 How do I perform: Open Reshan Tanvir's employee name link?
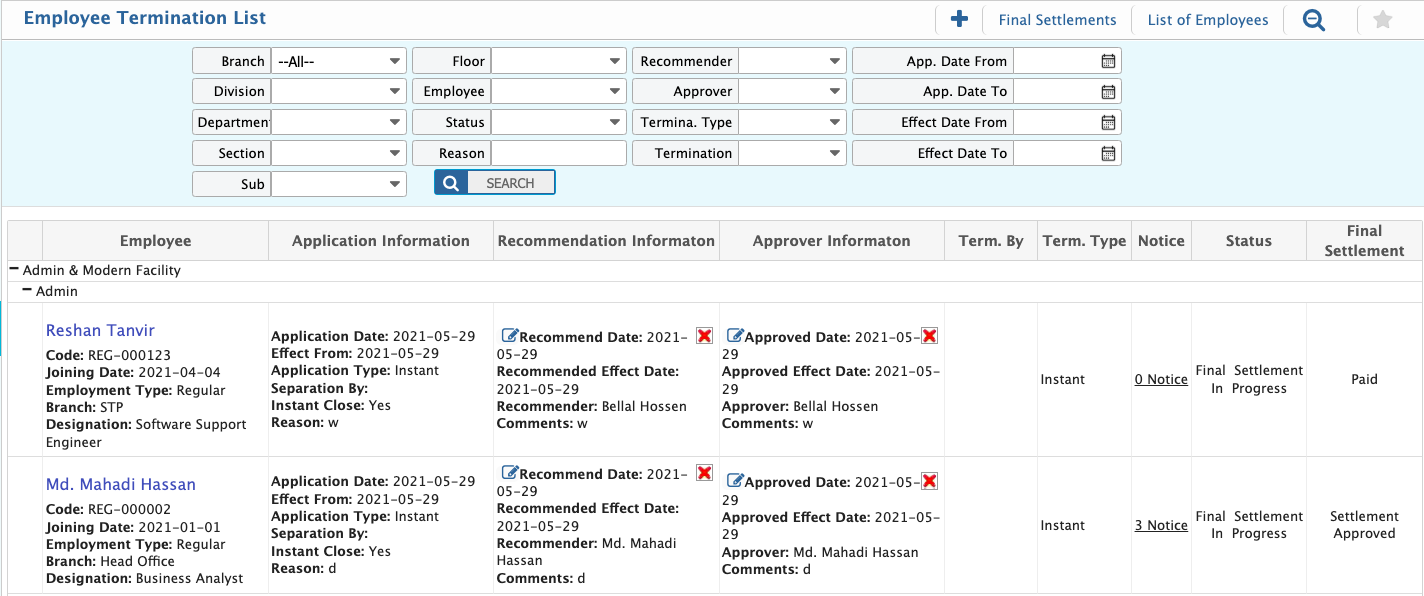[100, 330]
